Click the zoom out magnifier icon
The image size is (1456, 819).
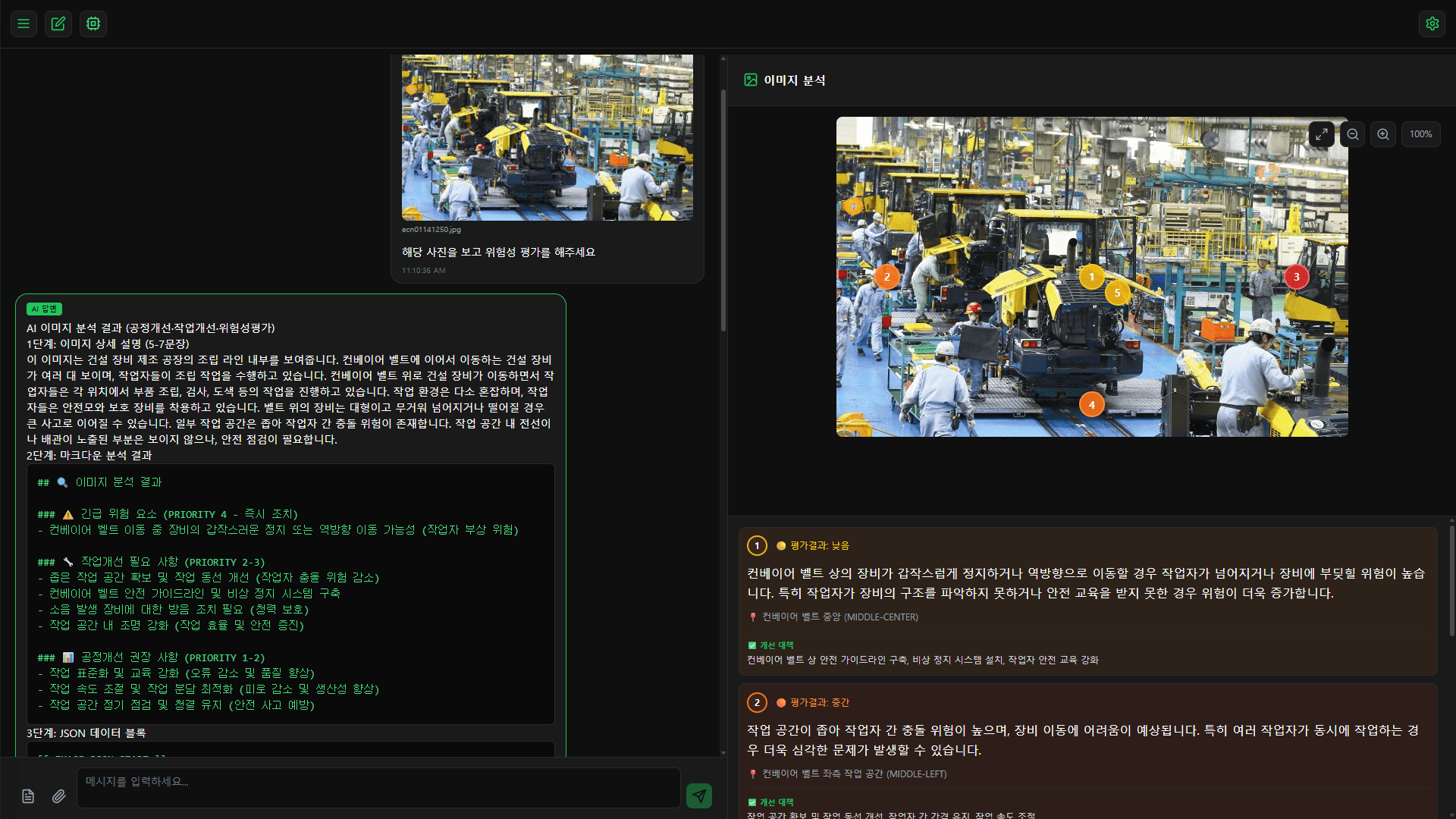point(1352,134)
